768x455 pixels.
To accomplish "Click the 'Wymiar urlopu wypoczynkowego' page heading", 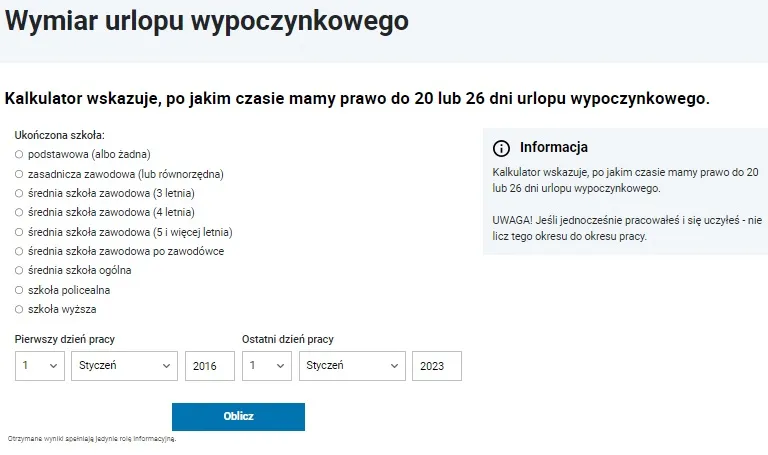I will [x=207, y=22].
